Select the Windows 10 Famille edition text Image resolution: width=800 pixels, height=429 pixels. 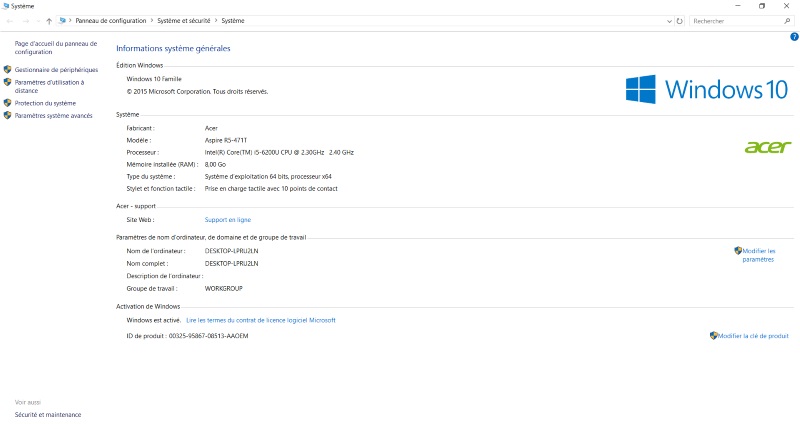(154, 79)
